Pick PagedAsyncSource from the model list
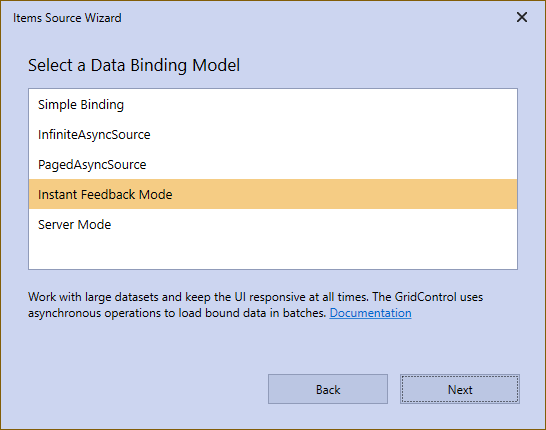This screenshot has height=430, width=546. point(273,164)
